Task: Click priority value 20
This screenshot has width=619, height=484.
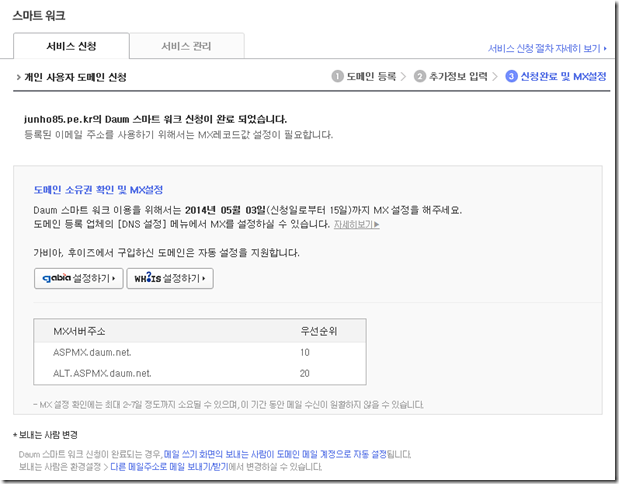Action: click(x=305, y=373)
